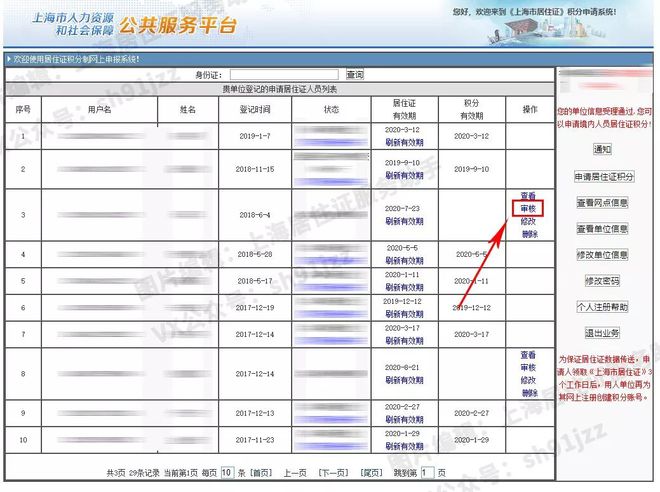Open the 通知 notifications button
The width and height of the screenshot is (660, 492).
click(x=602, y=150)
